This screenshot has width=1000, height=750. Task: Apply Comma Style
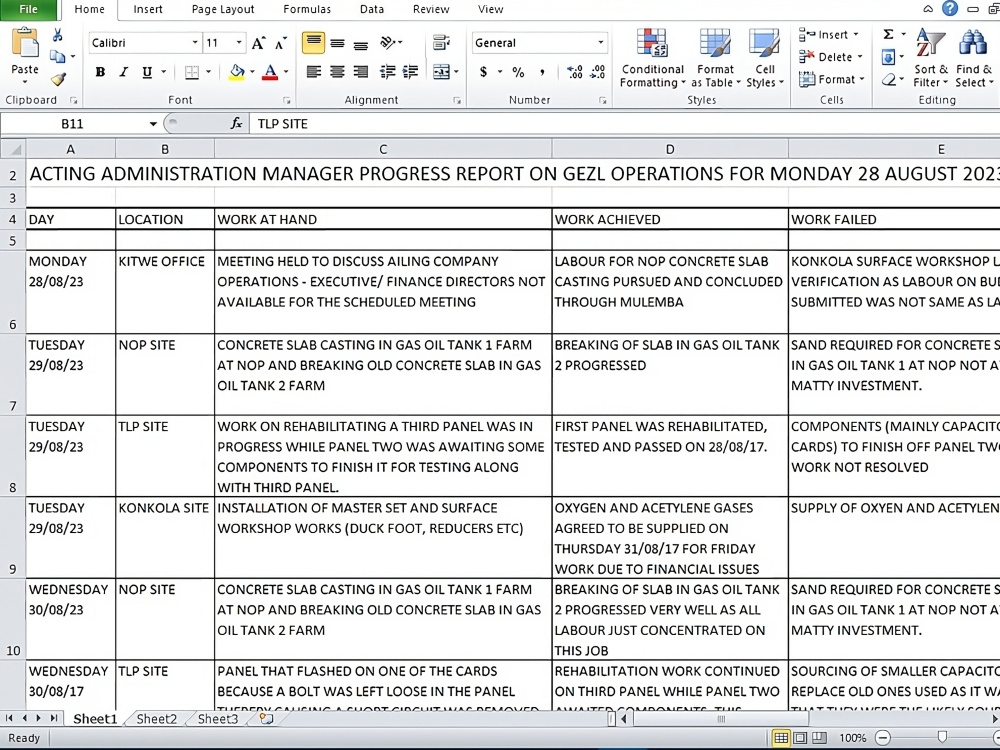[x=542, y=72]
